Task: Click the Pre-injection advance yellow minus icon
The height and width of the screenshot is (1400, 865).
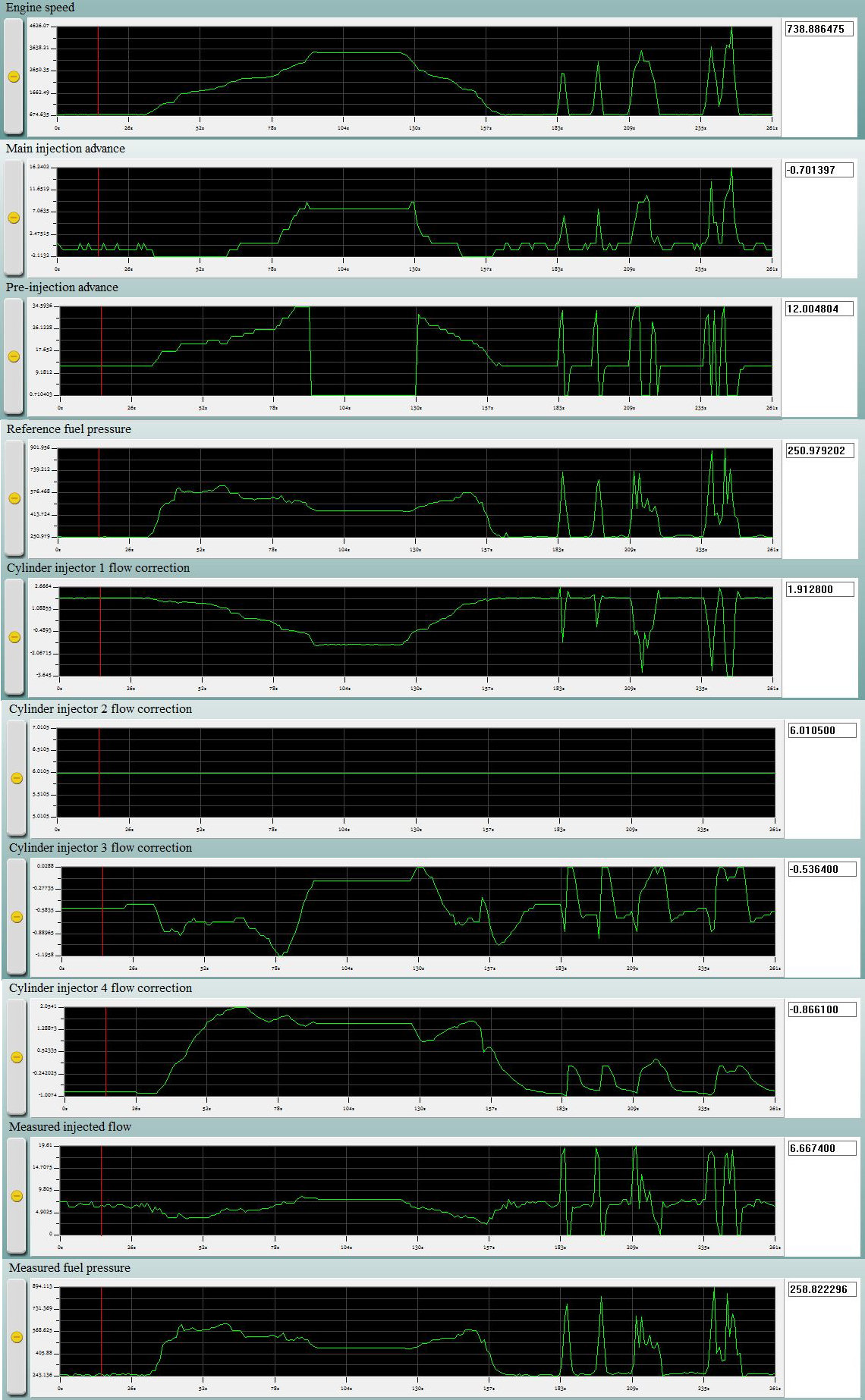Action: coord(14,356)
